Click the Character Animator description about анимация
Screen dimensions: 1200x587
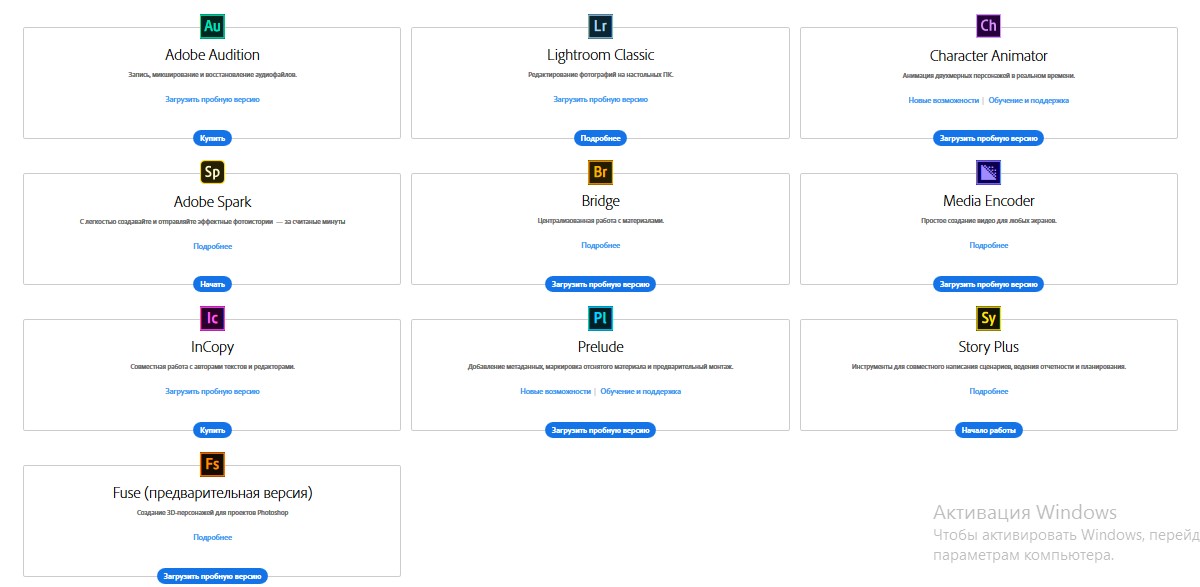988,75
